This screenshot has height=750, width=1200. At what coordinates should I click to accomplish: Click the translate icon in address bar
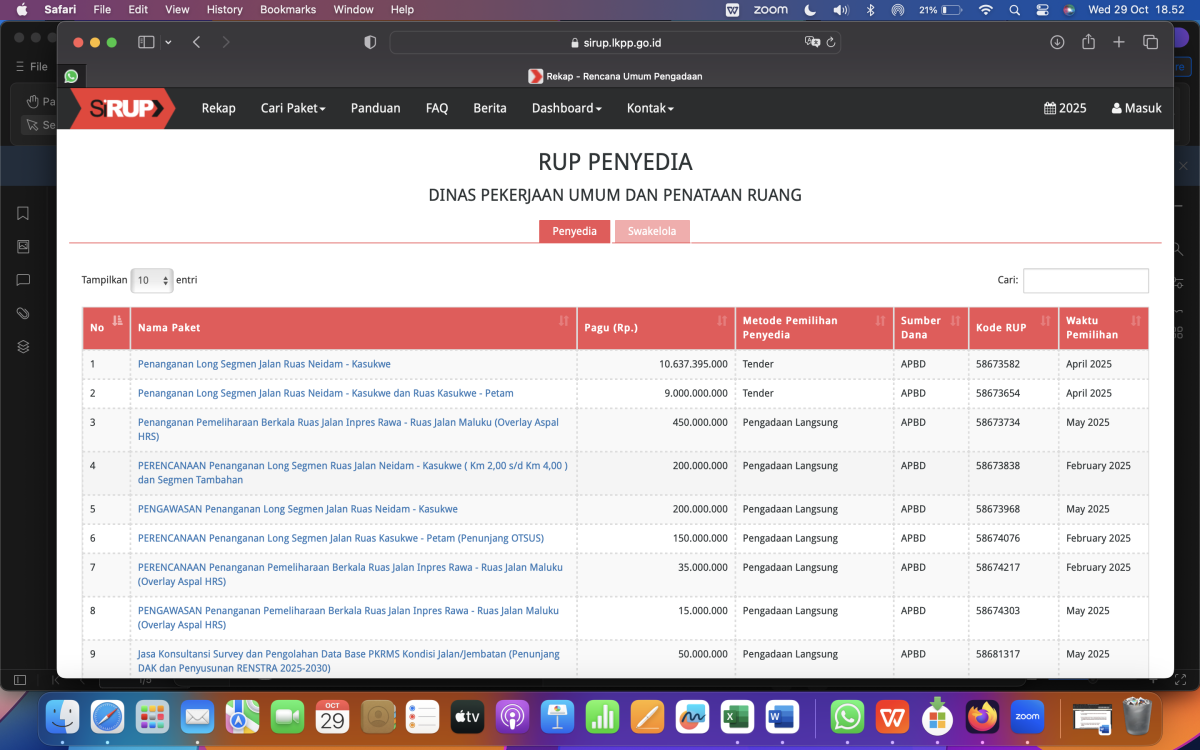click(x=813, y=43)
